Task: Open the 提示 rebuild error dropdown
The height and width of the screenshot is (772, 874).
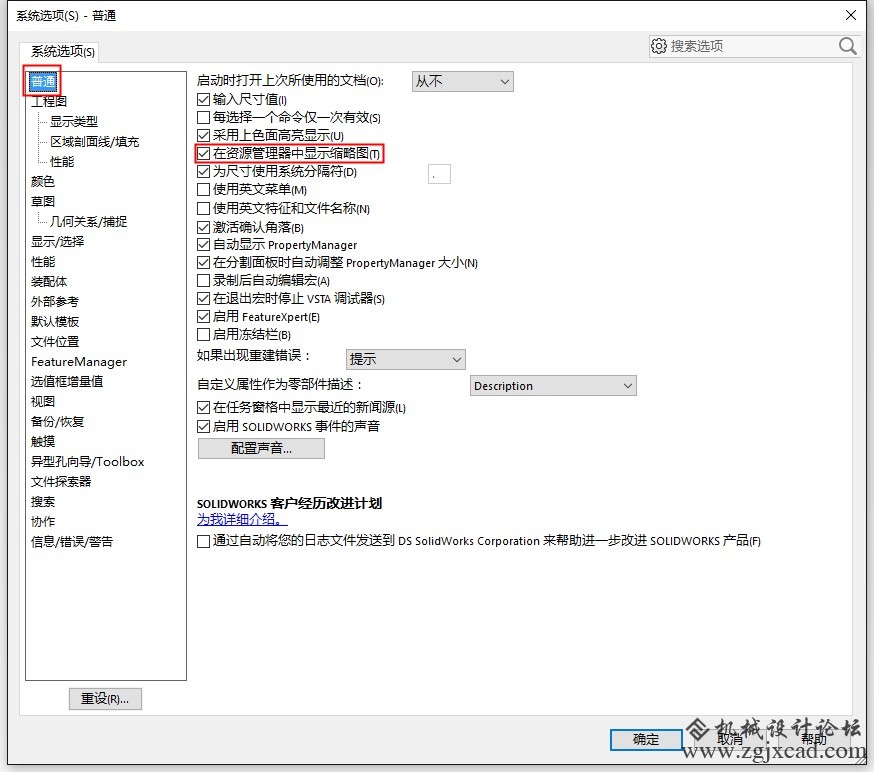Action: [x=406, y=360]
